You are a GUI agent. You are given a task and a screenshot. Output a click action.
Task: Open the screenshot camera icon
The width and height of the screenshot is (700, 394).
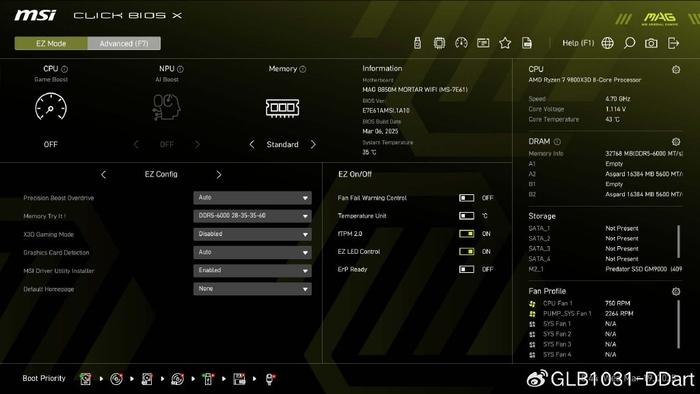[x=651, y=43]
